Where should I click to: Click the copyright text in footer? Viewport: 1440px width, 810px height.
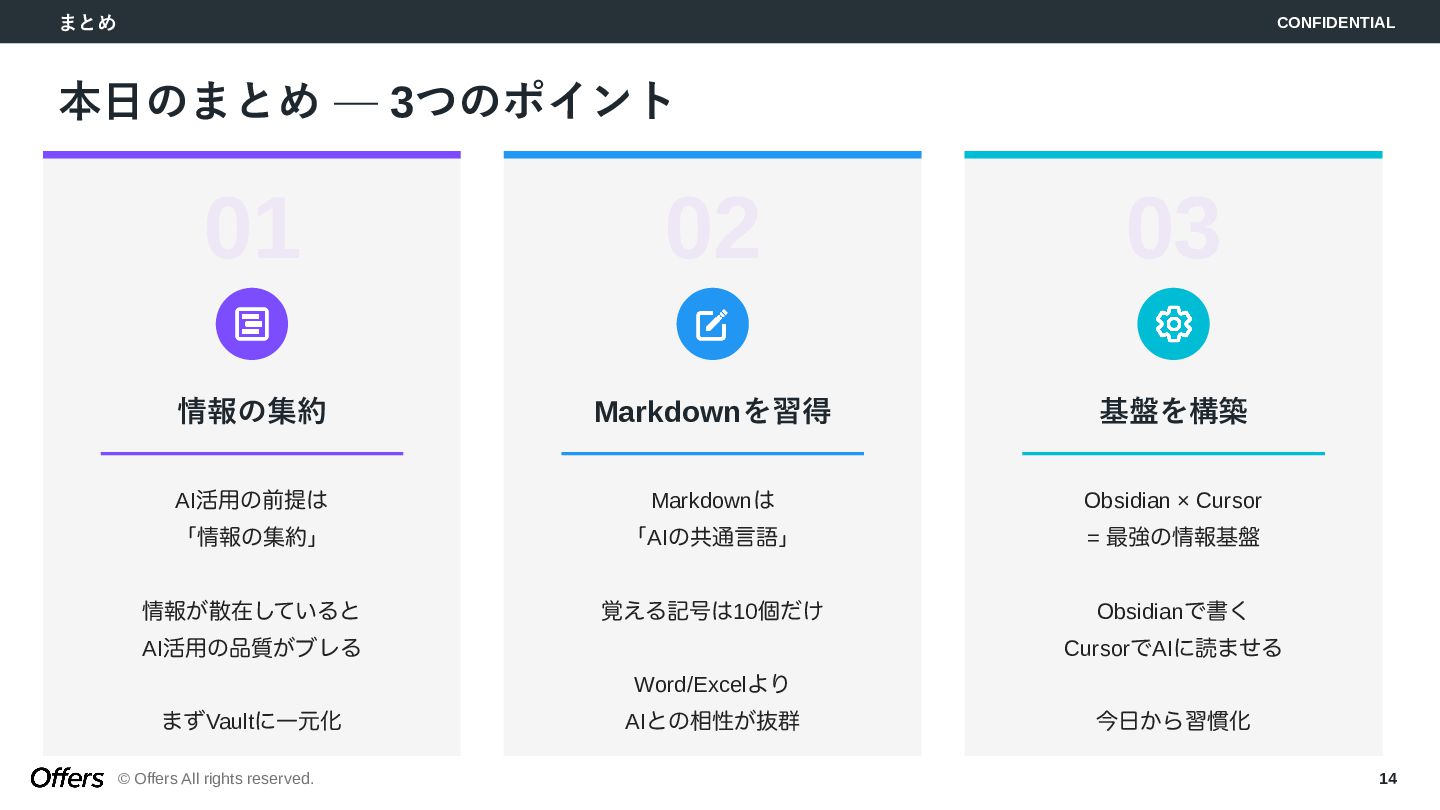point(216,778)
